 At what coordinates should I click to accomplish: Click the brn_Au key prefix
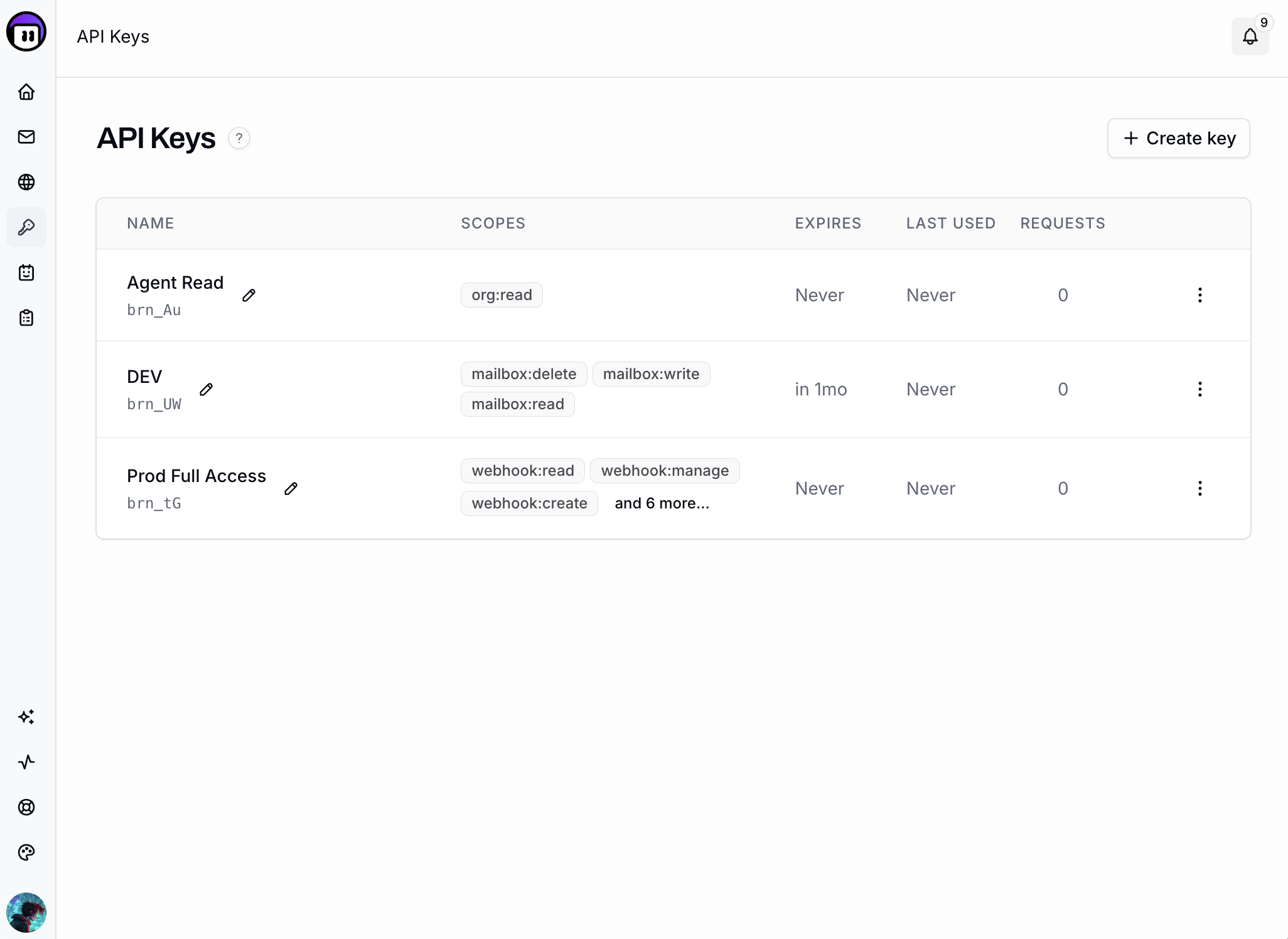click(x=154, y=310)
